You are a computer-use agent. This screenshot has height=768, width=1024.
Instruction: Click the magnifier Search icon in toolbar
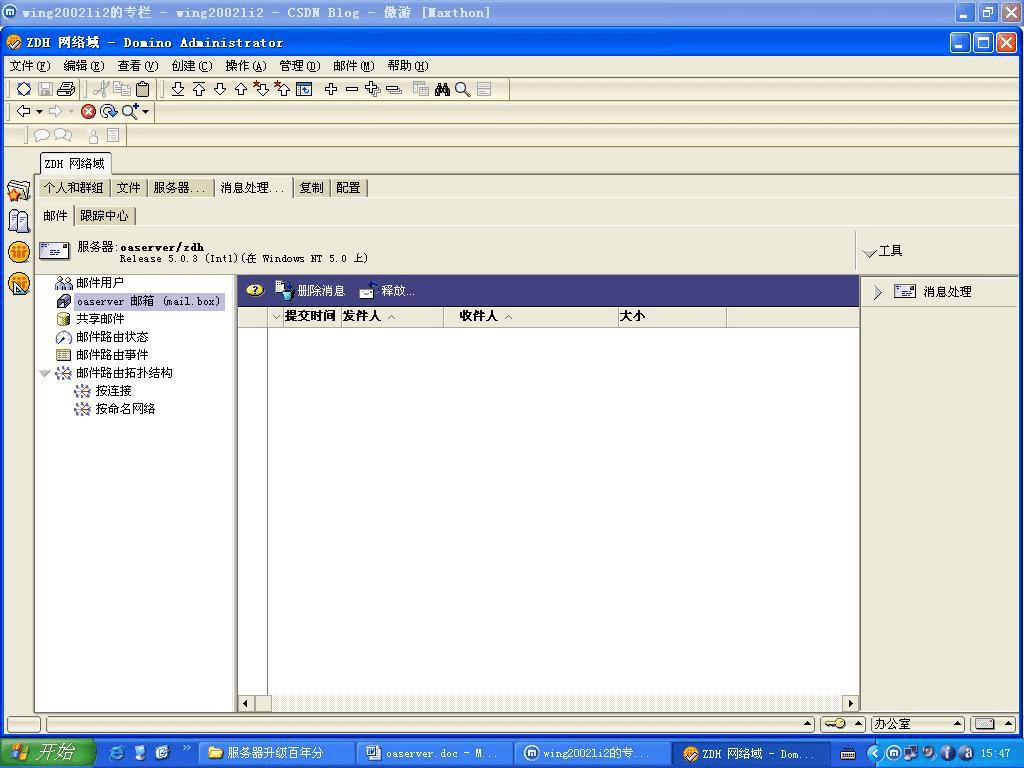462,89
